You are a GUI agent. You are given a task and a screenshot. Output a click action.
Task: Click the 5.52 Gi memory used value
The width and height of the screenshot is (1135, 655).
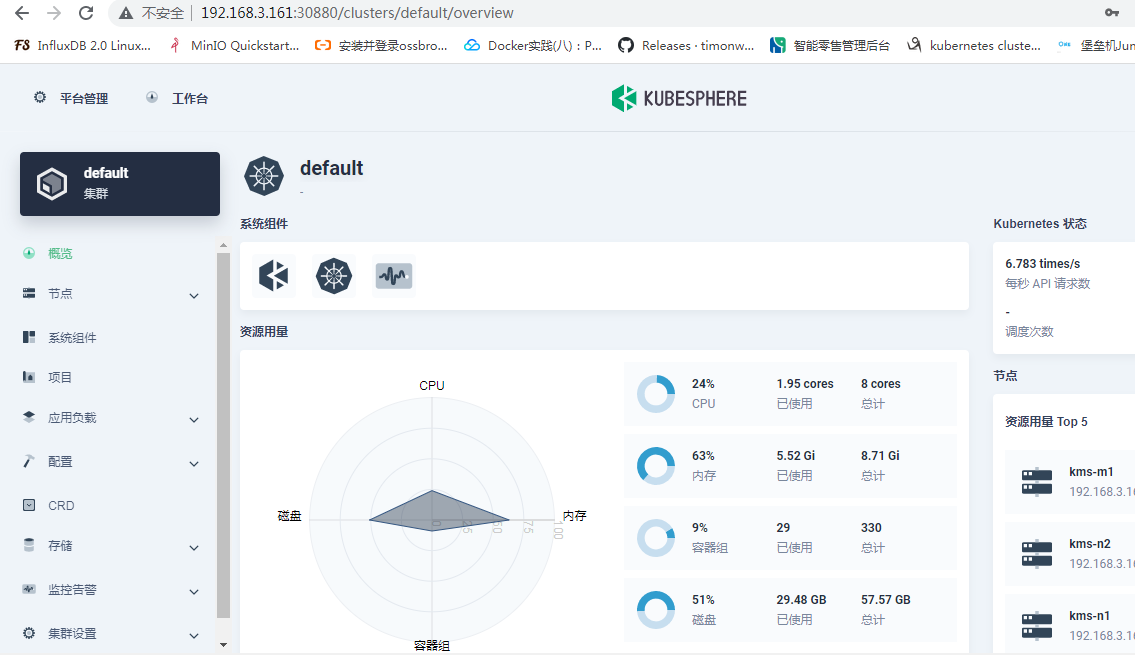tap(796, 455)
